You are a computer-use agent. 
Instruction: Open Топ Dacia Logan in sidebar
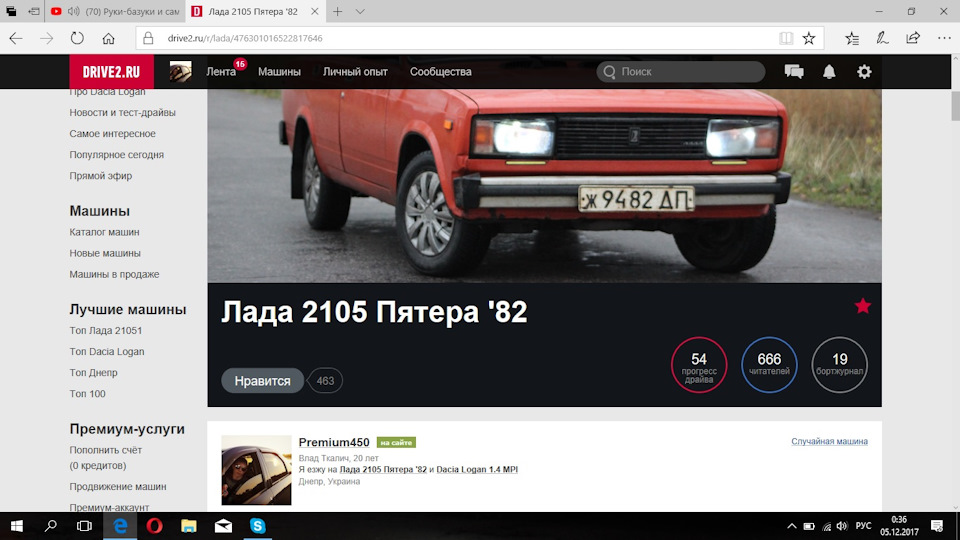click(107, 351)
